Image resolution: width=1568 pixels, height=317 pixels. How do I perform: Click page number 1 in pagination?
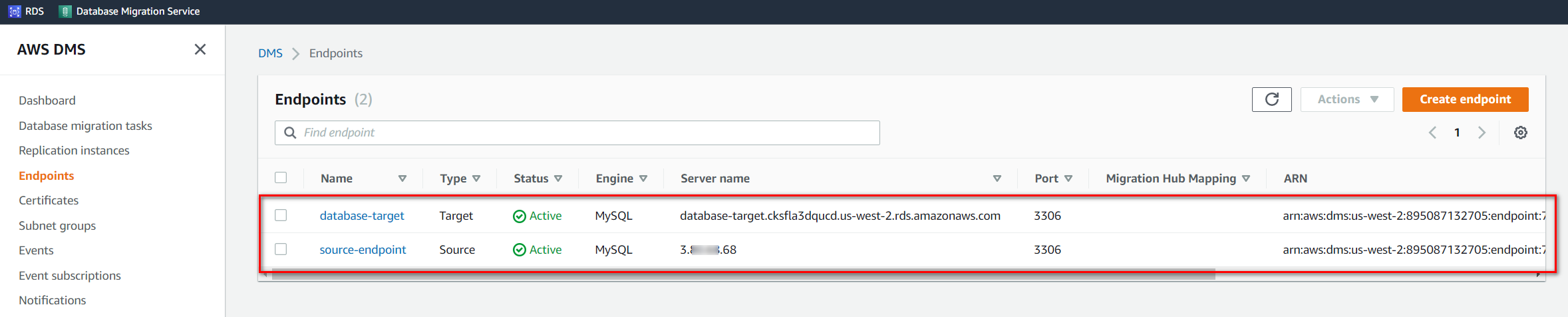pyautogui.click(x=1457, y=133)
